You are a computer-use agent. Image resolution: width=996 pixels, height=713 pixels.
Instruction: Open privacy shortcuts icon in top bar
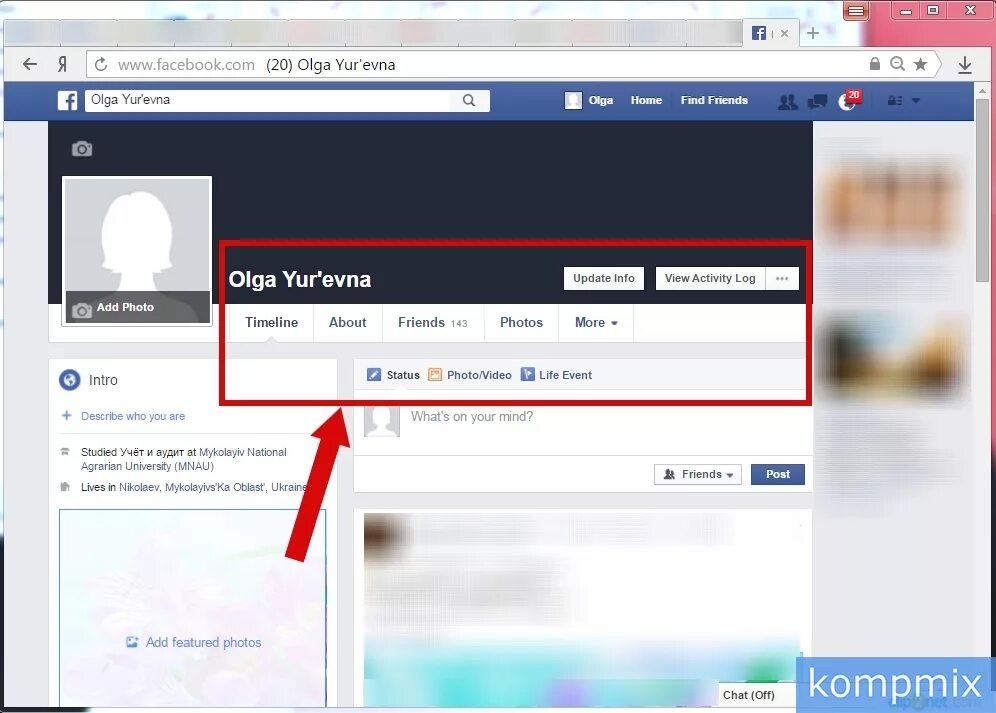click(x=894, y=100)
